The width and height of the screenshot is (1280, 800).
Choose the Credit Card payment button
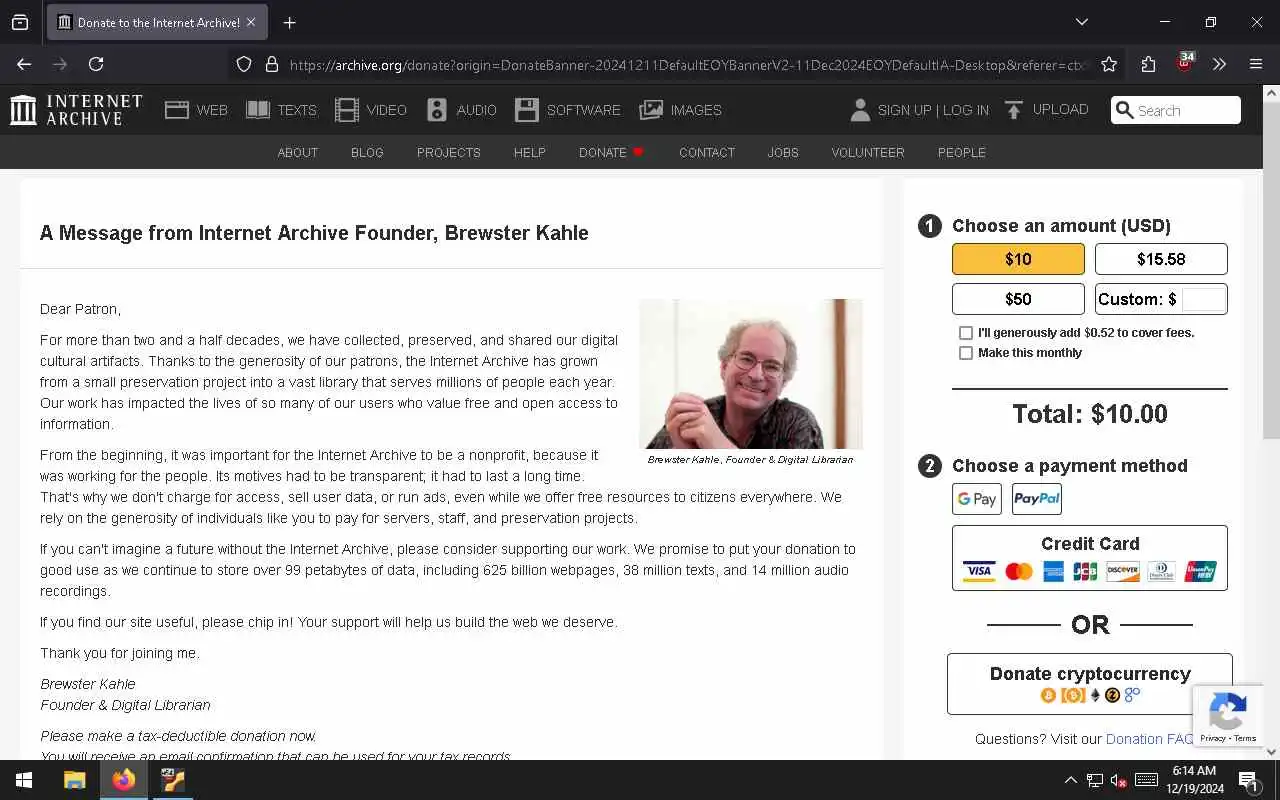(x=1090, y=558)
